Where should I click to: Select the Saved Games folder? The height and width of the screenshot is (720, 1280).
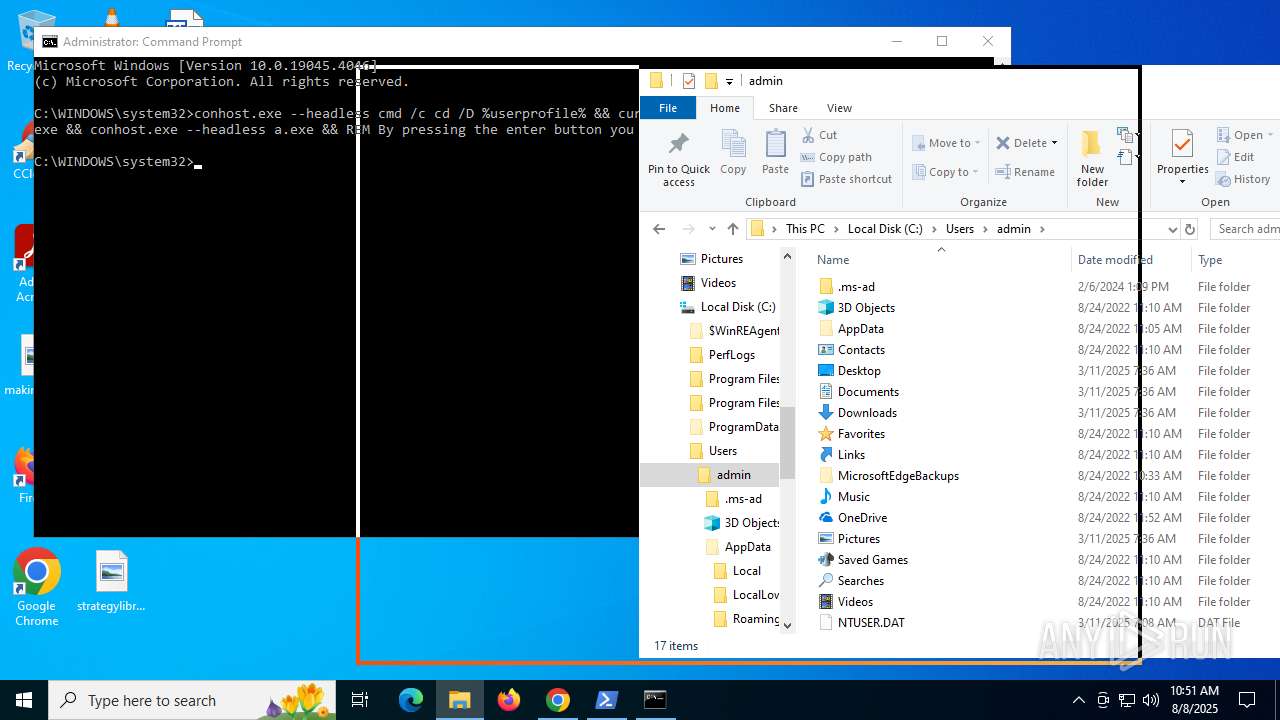click(873, 560)
